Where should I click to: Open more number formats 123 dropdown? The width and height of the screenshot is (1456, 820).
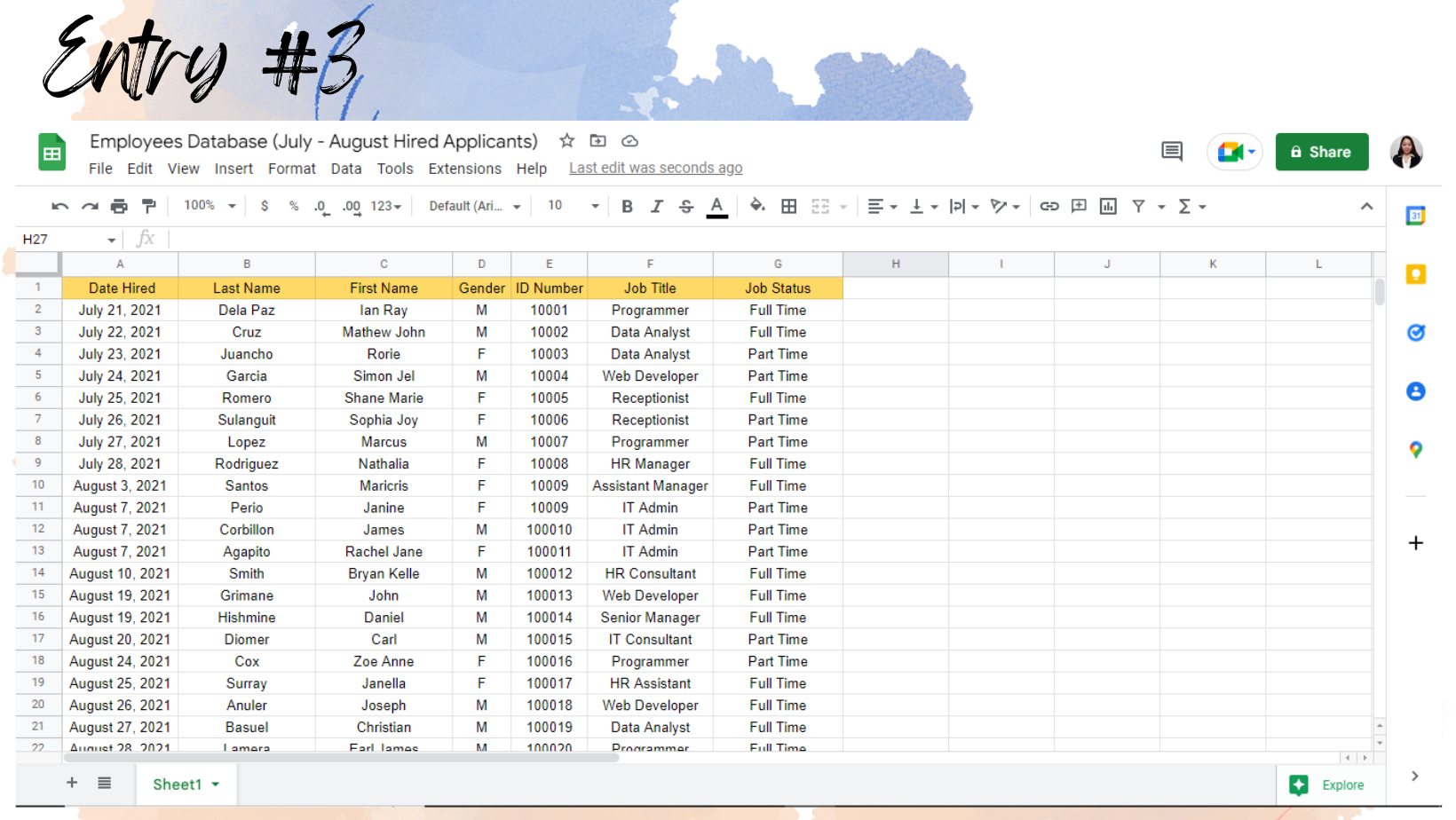tap(385, 206)
